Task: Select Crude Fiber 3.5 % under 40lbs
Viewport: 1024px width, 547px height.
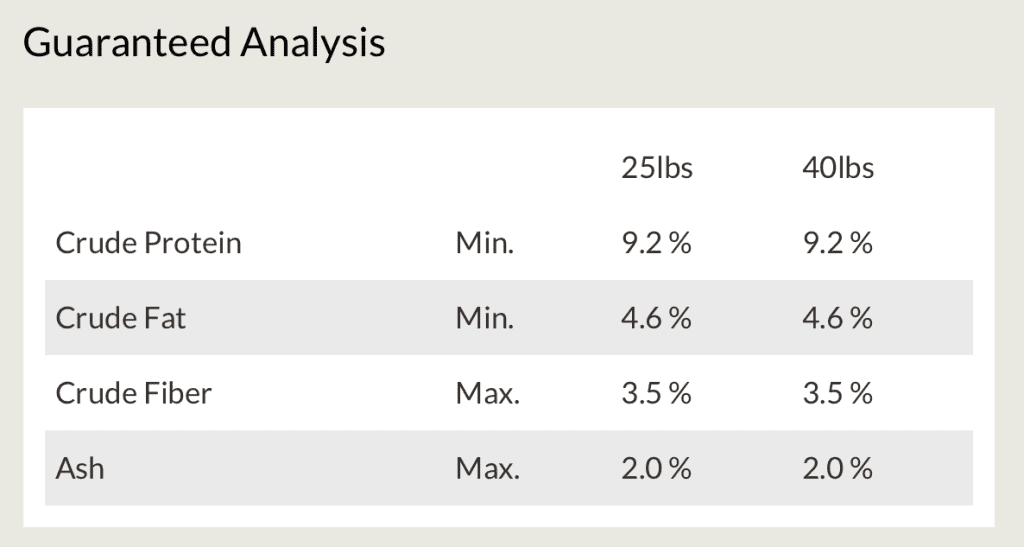Action: click(838, 393)
